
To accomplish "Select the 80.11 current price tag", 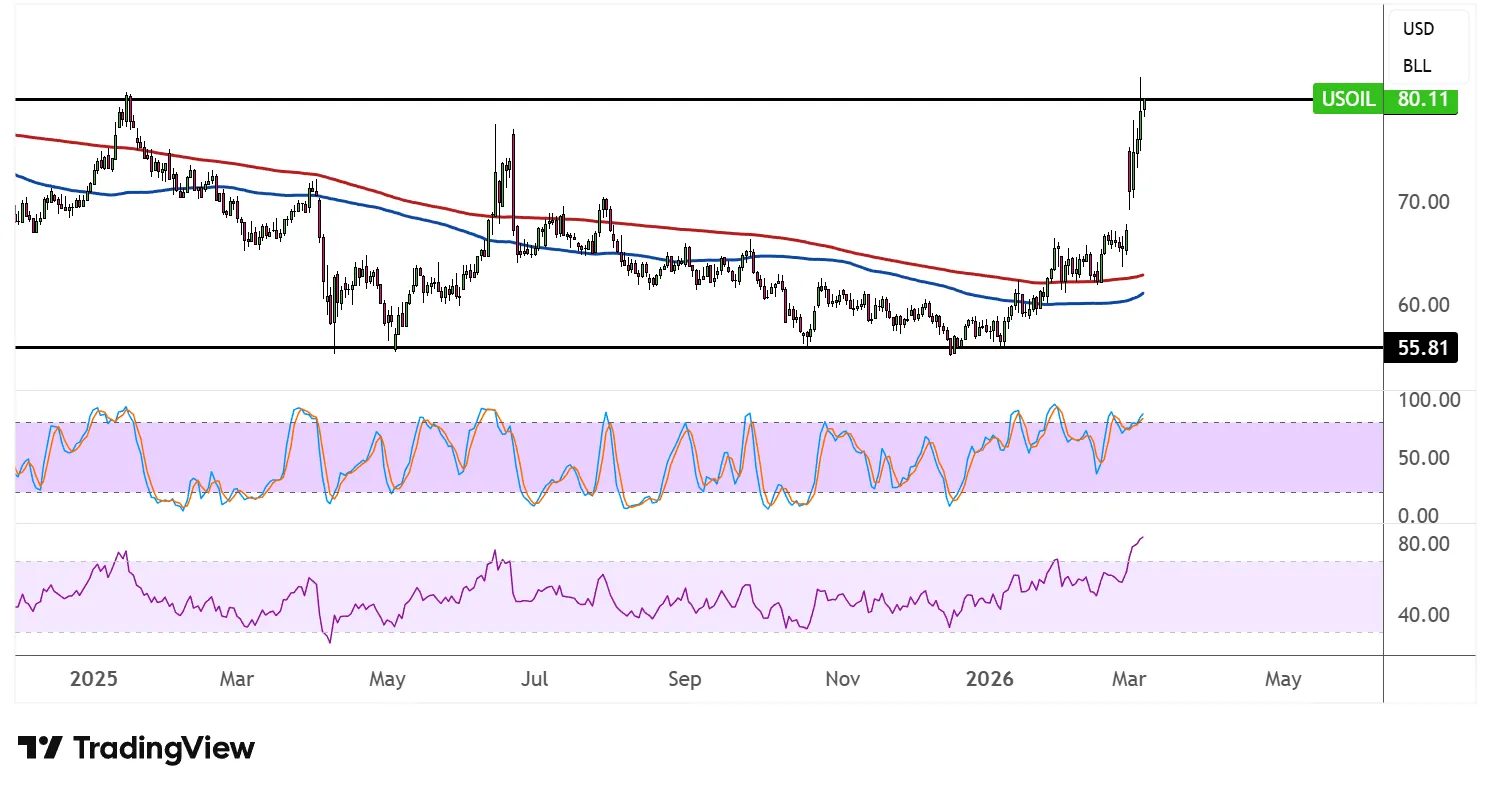I will (x=1421, y=100).
